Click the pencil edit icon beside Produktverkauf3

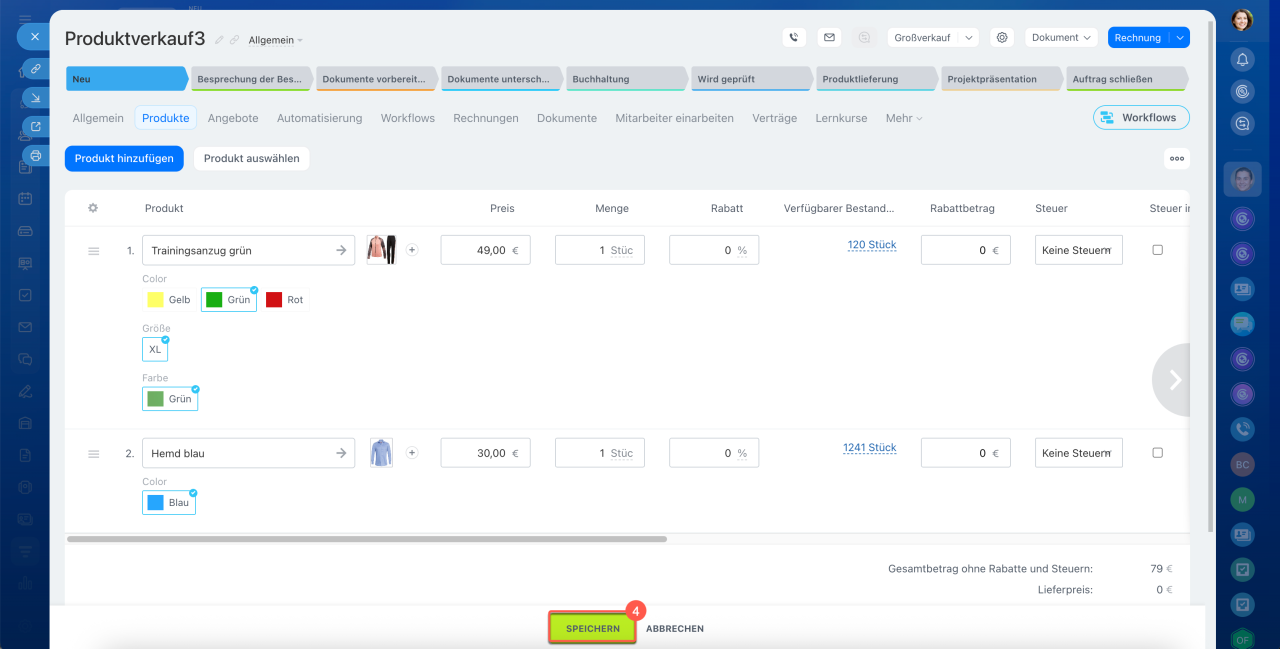coord(219,40)
